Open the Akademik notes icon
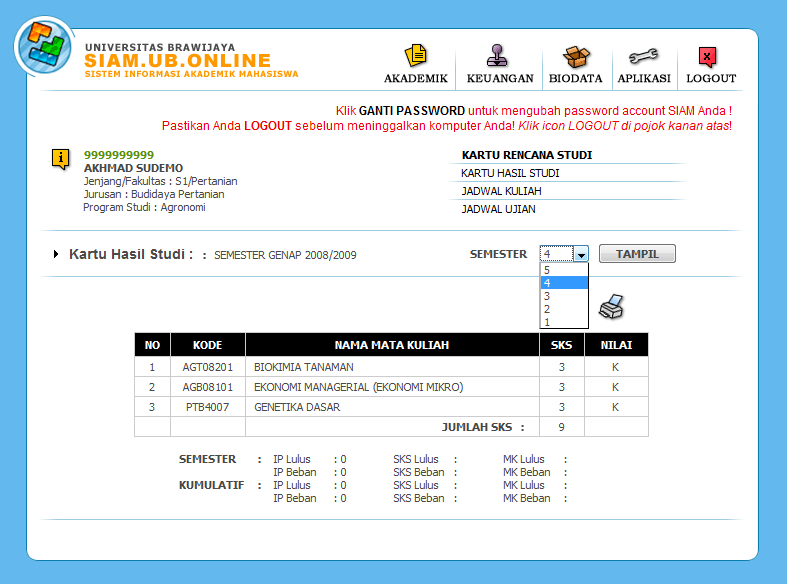 click(416, 55)
